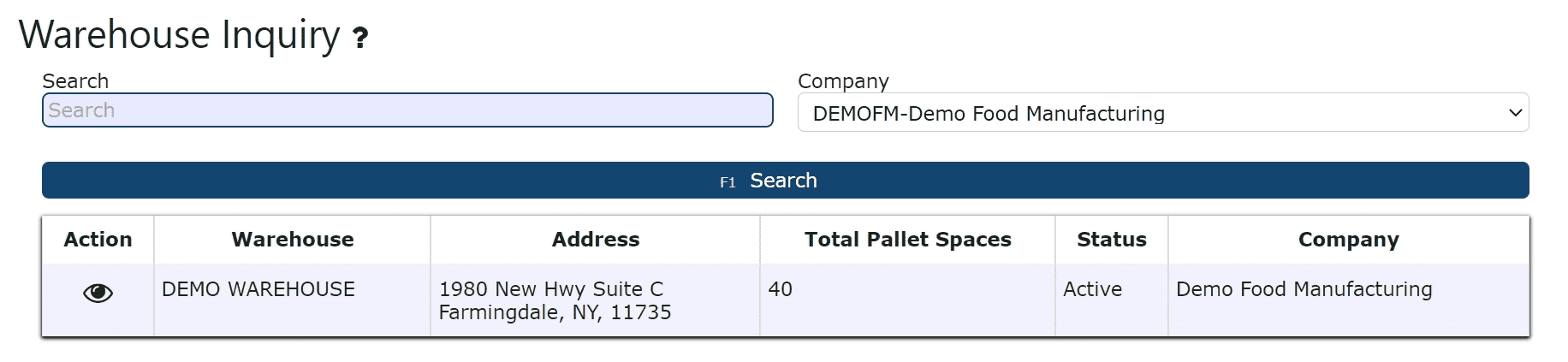This screenshot has height=362, width=1568.
Task: Click the Action column header
Action: tap(98, 240)
